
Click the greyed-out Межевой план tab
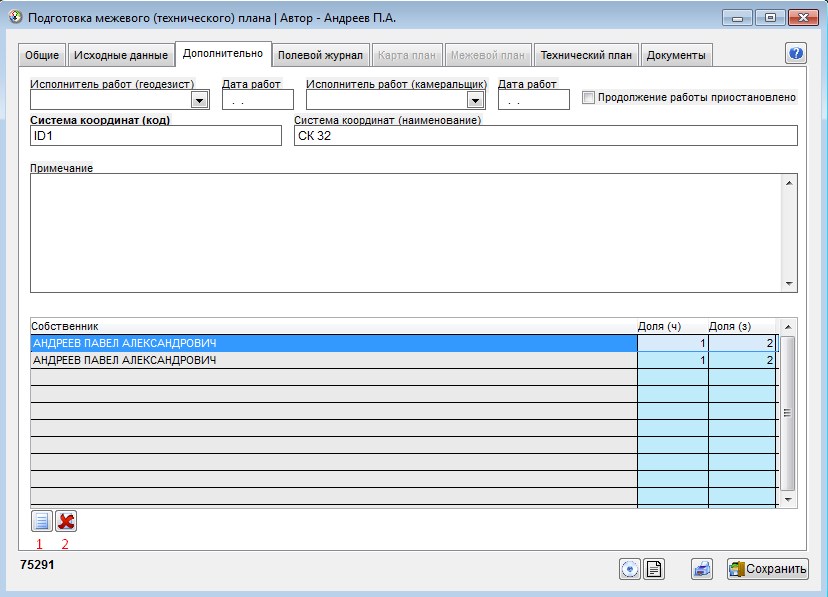(487, 55)
